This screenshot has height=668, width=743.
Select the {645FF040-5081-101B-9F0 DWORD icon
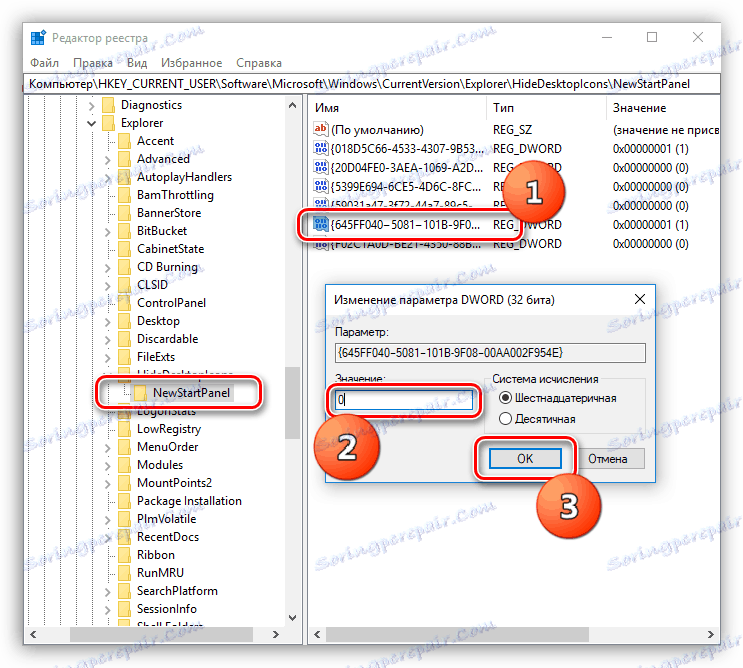click(x=321, y=224)
